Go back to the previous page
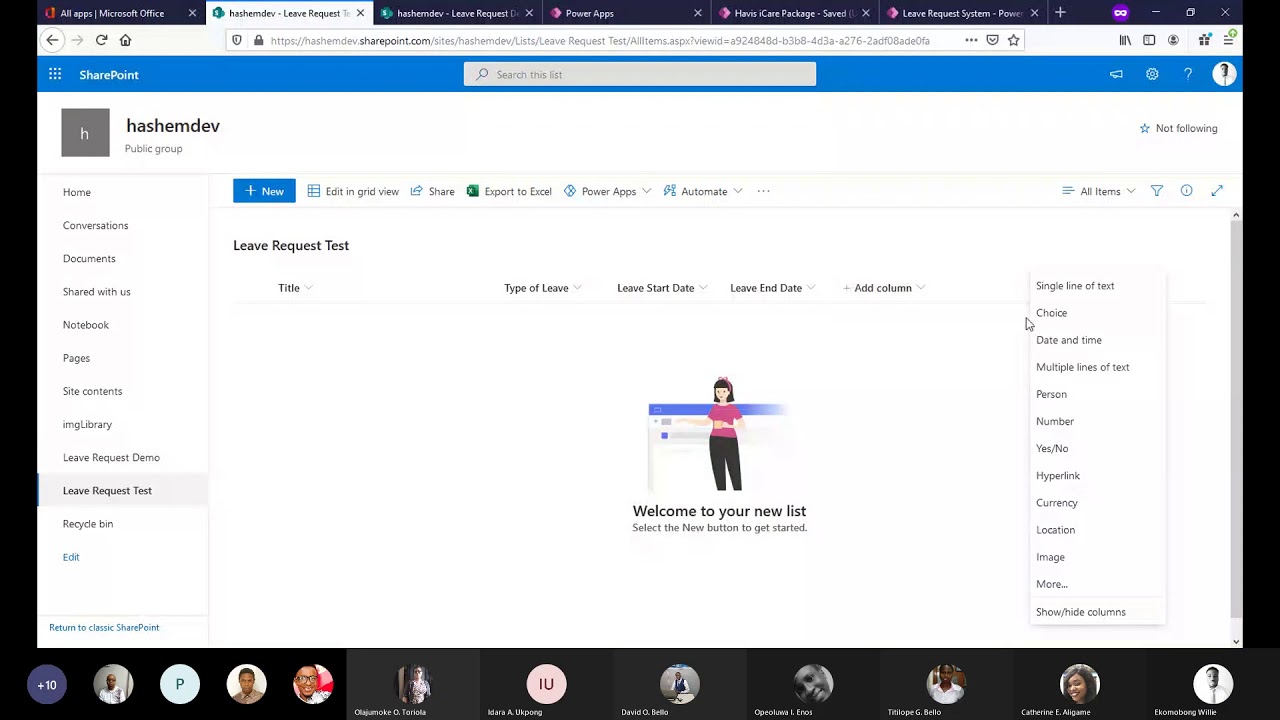 pos(52,40)
